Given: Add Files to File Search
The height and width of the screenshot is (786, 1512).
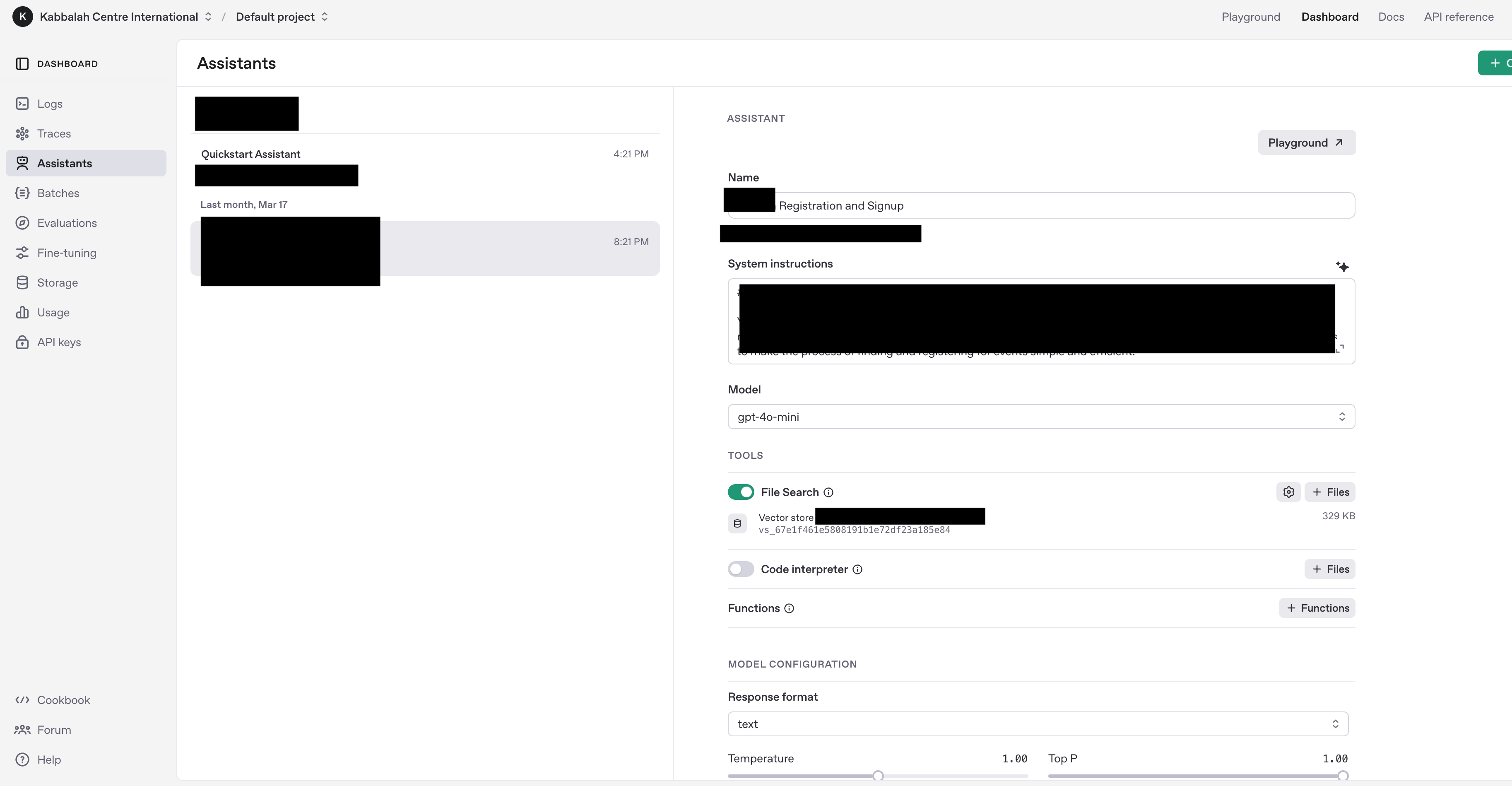Looking at the screenshot, I should pyautogui.click(x=1330, y=492).
